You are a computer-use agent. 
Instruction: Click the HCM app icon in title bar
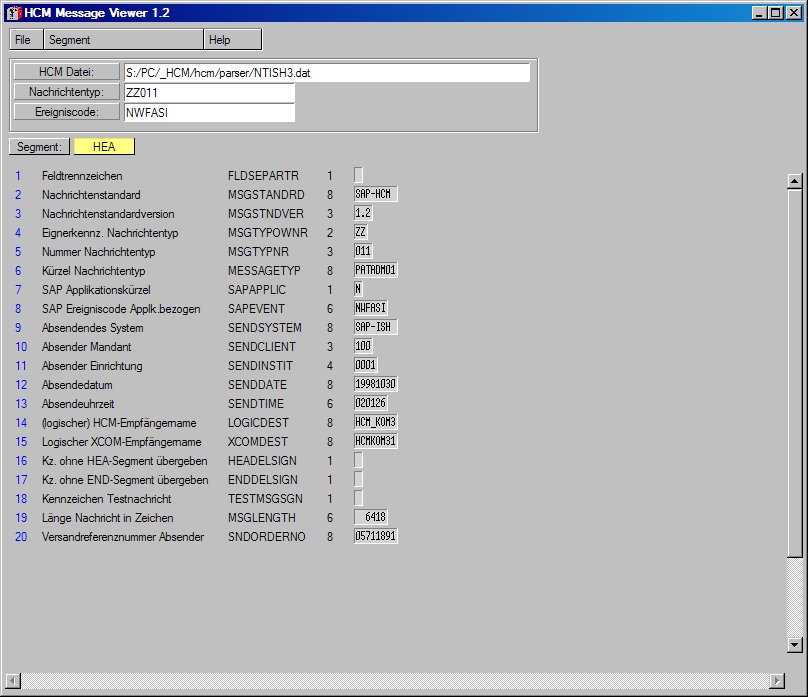click(12, 13)
